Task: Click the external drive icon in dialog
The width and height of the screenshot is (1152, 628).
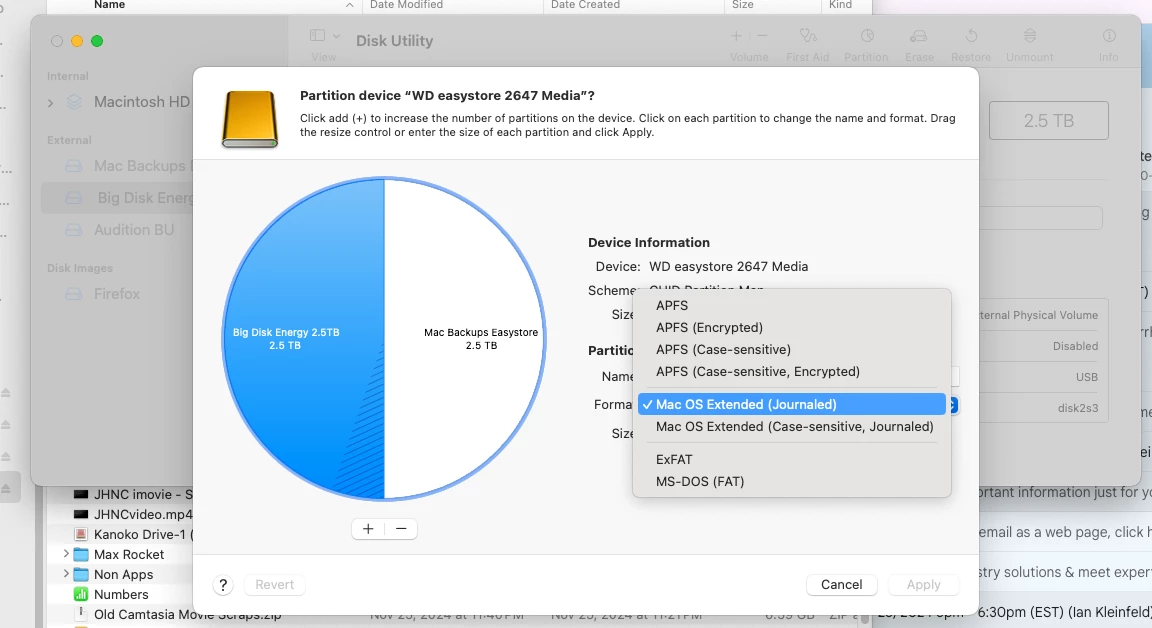Action: point(250,119)
